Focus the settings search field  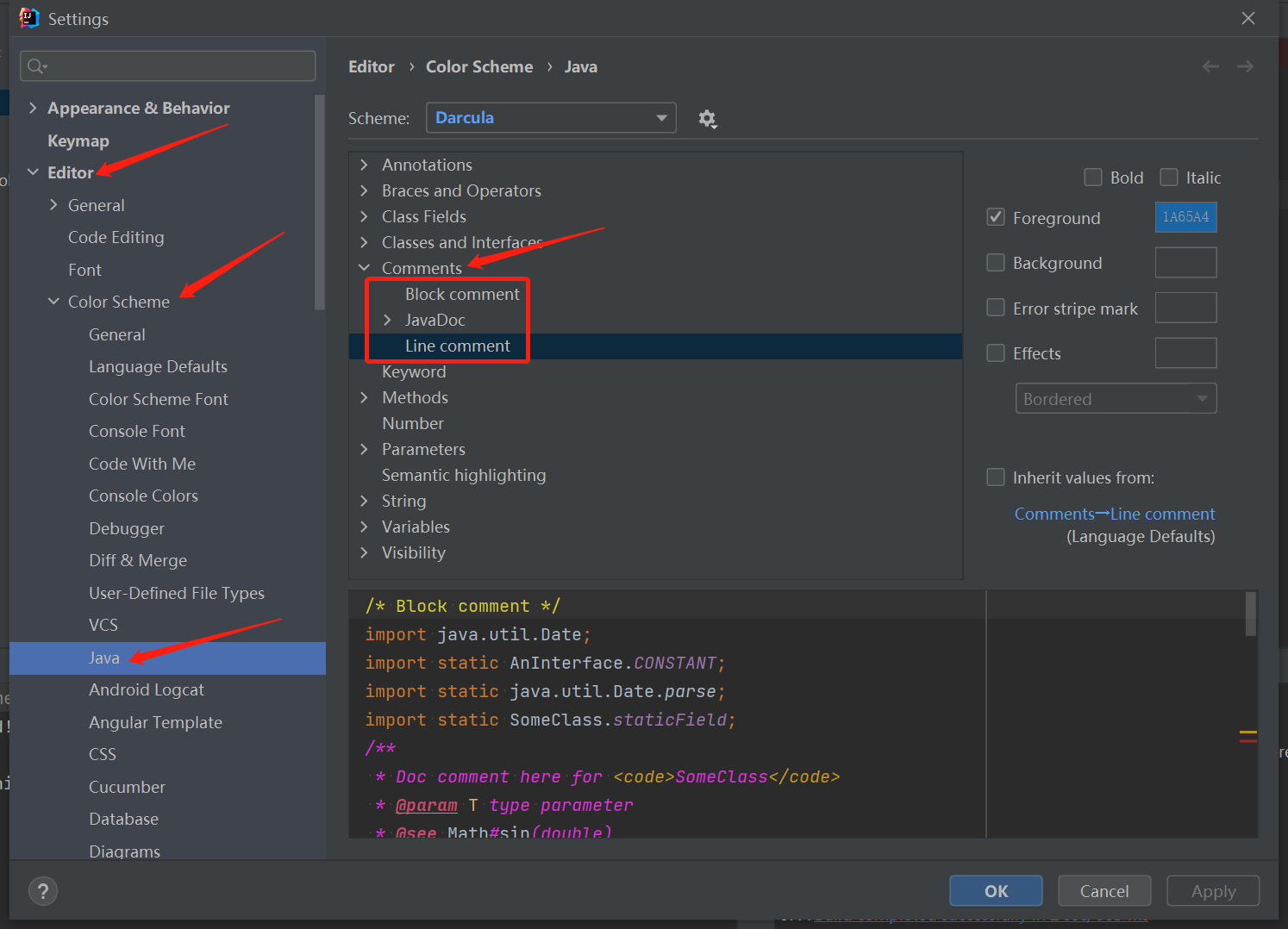[x=168, y=66]
